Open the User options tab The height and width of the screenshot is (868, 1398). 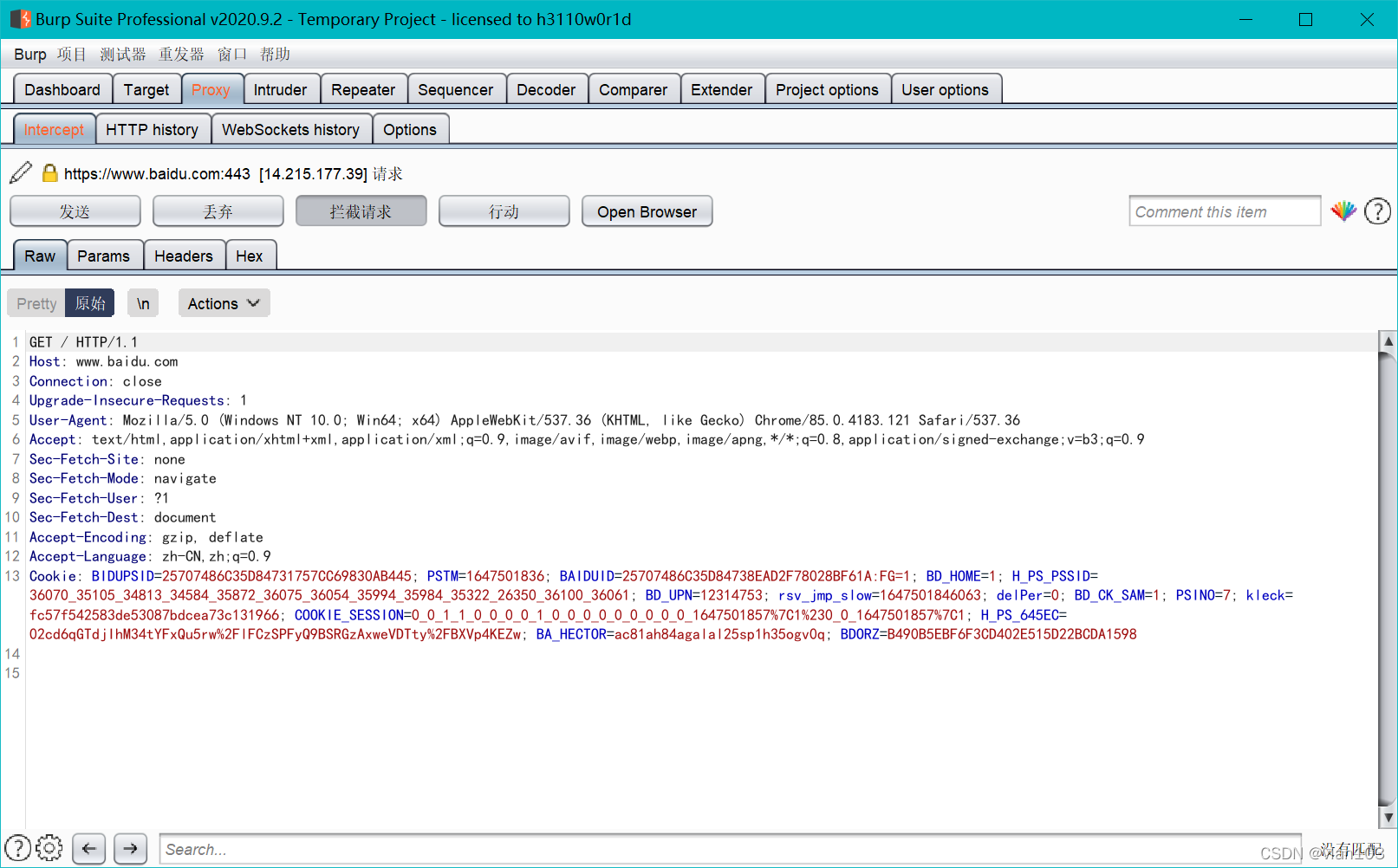pyautogui.click(x=945, y=89)
